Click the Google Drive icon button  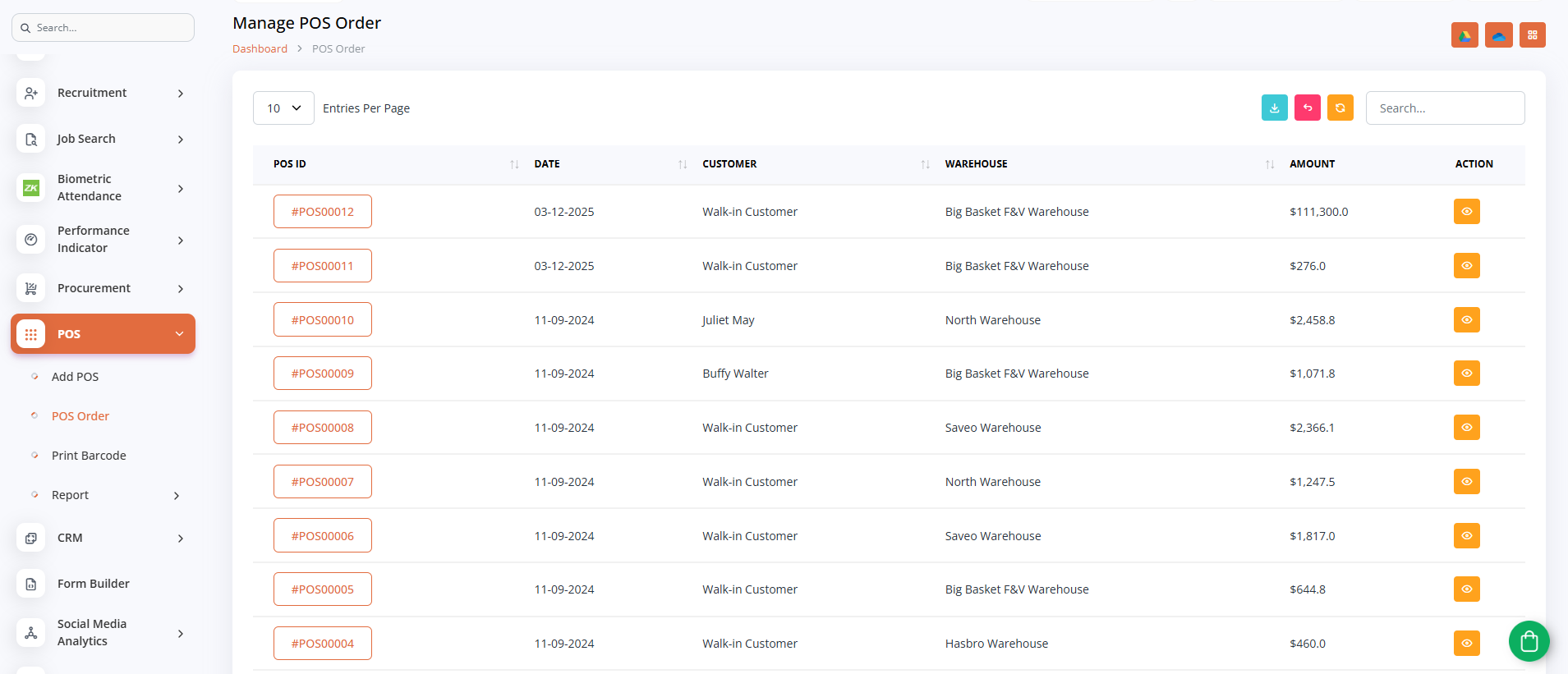click(1465, 35)
